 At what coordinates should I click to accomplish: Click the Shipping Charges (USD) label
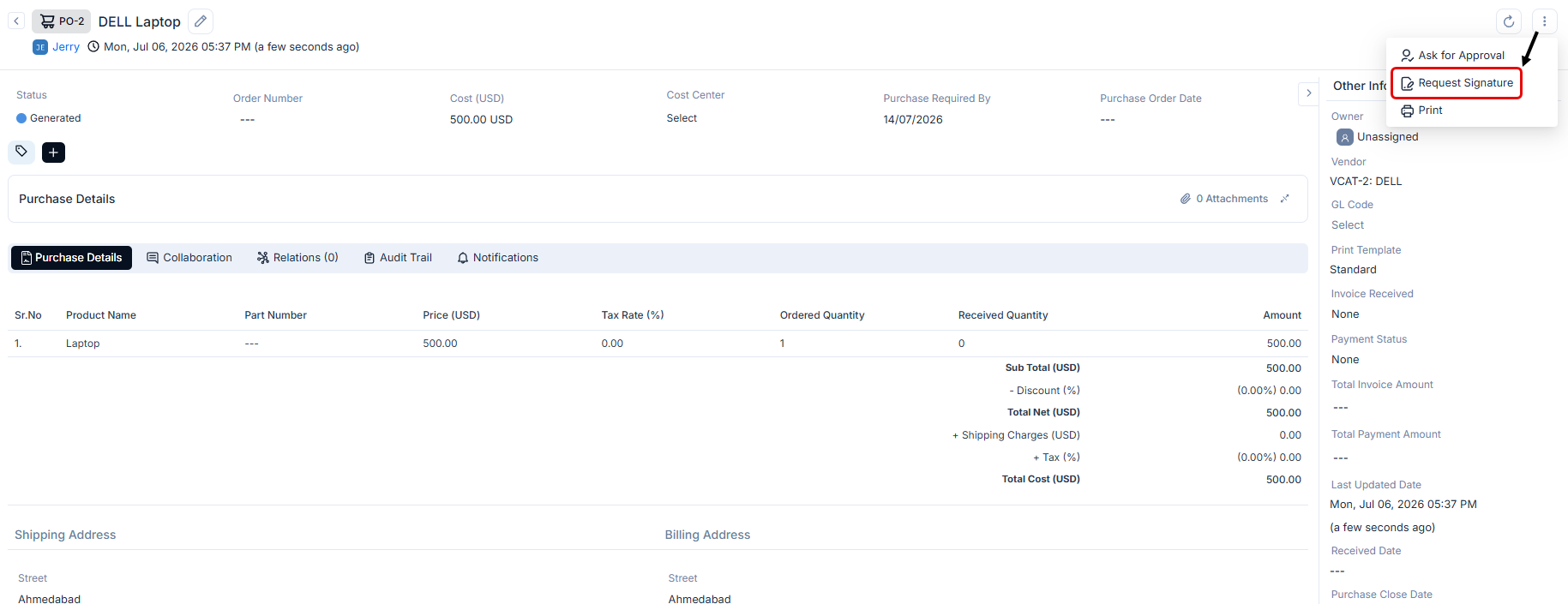point(1016,435)
